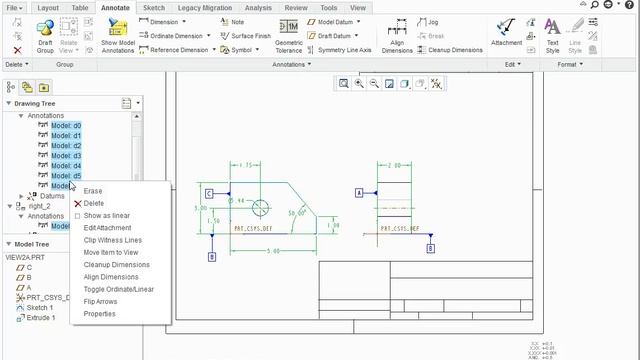Choose Properties in context menu
This screenshot has width=640, height=360.
tap(99, 313)
